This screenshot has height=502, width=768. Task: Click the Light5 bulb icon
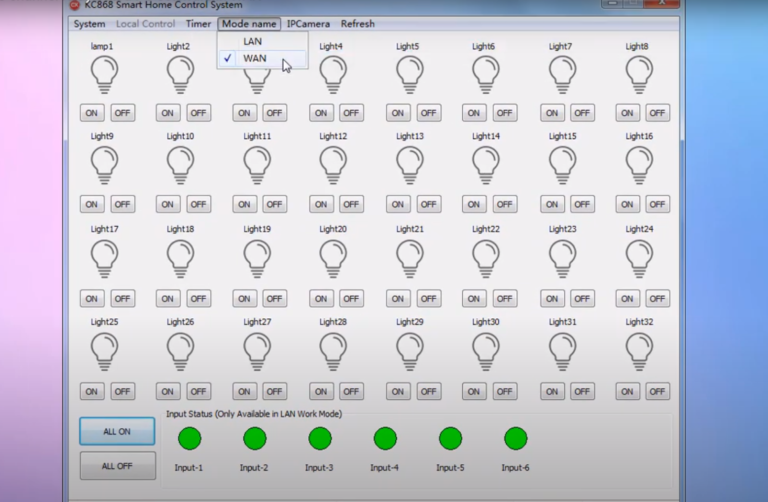[x=409, y=74]
